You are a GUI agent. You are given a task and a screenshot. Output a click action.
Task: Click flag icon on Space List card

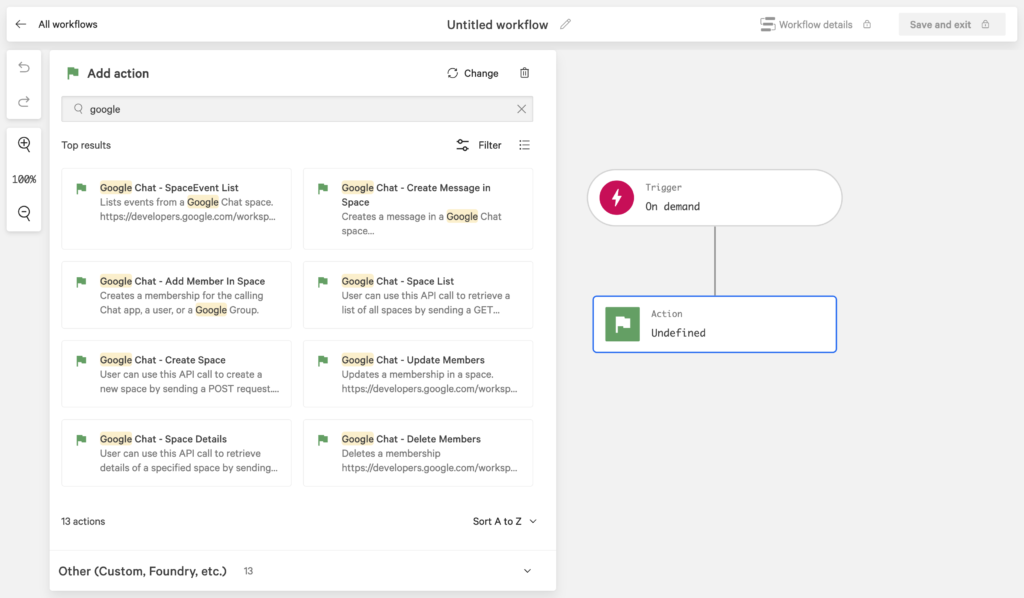(x=323, y=282)
